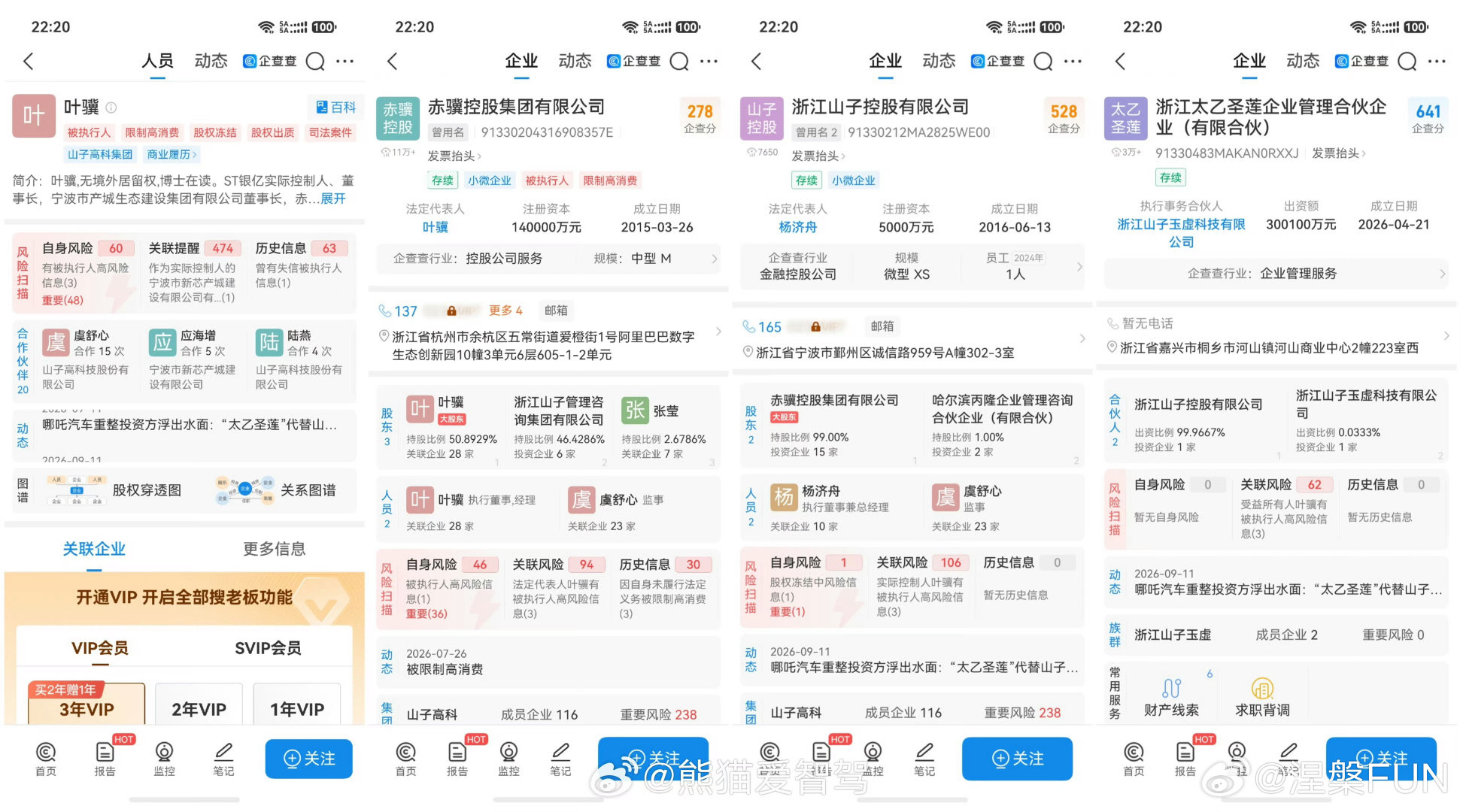Image resolution: width=1460 pixels, height=812 pixels.
Task: Select SVIP会员 tab
Action: click(268, 648)
